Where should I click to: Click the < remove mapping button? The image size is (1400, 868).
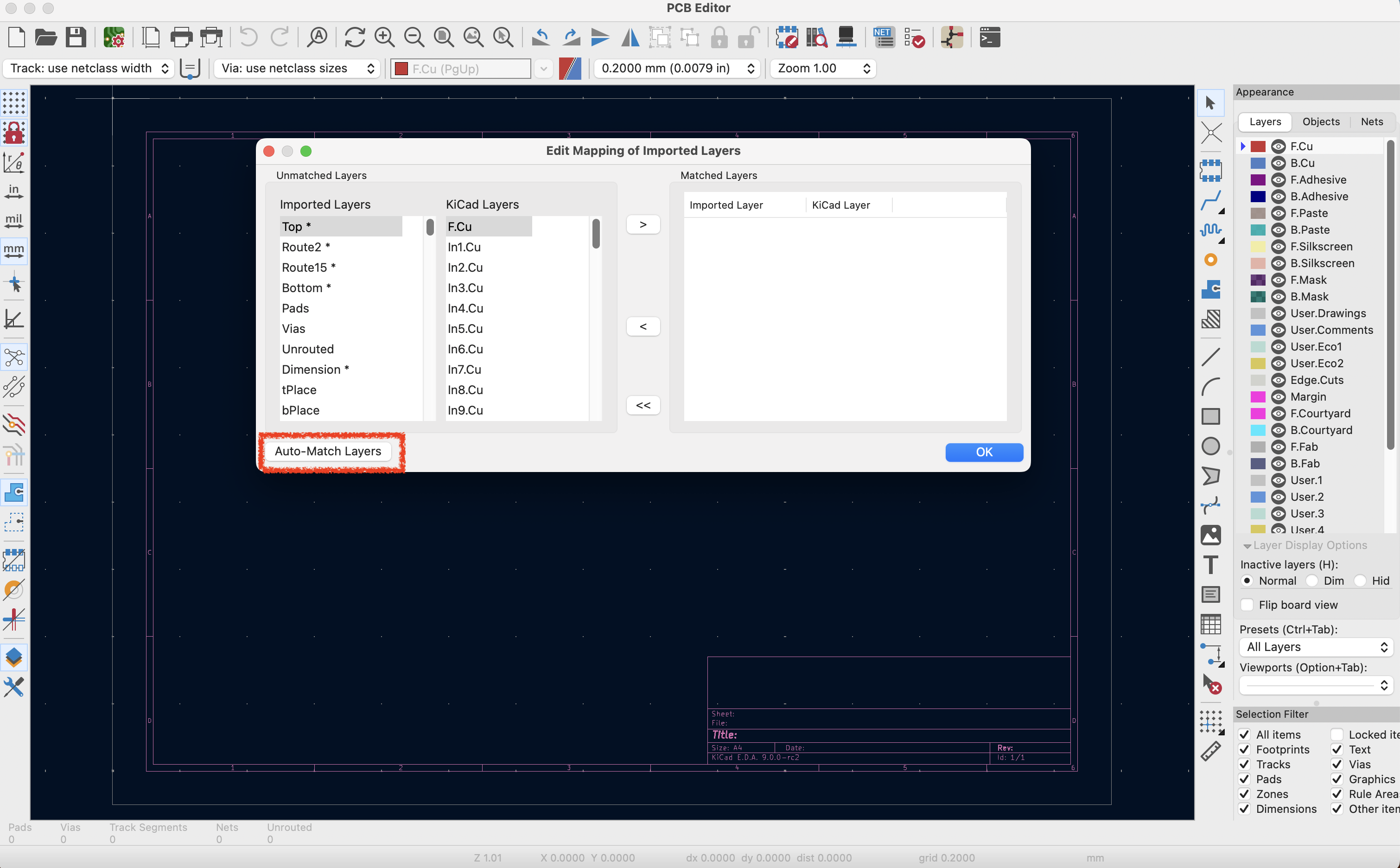click(643, 326)
